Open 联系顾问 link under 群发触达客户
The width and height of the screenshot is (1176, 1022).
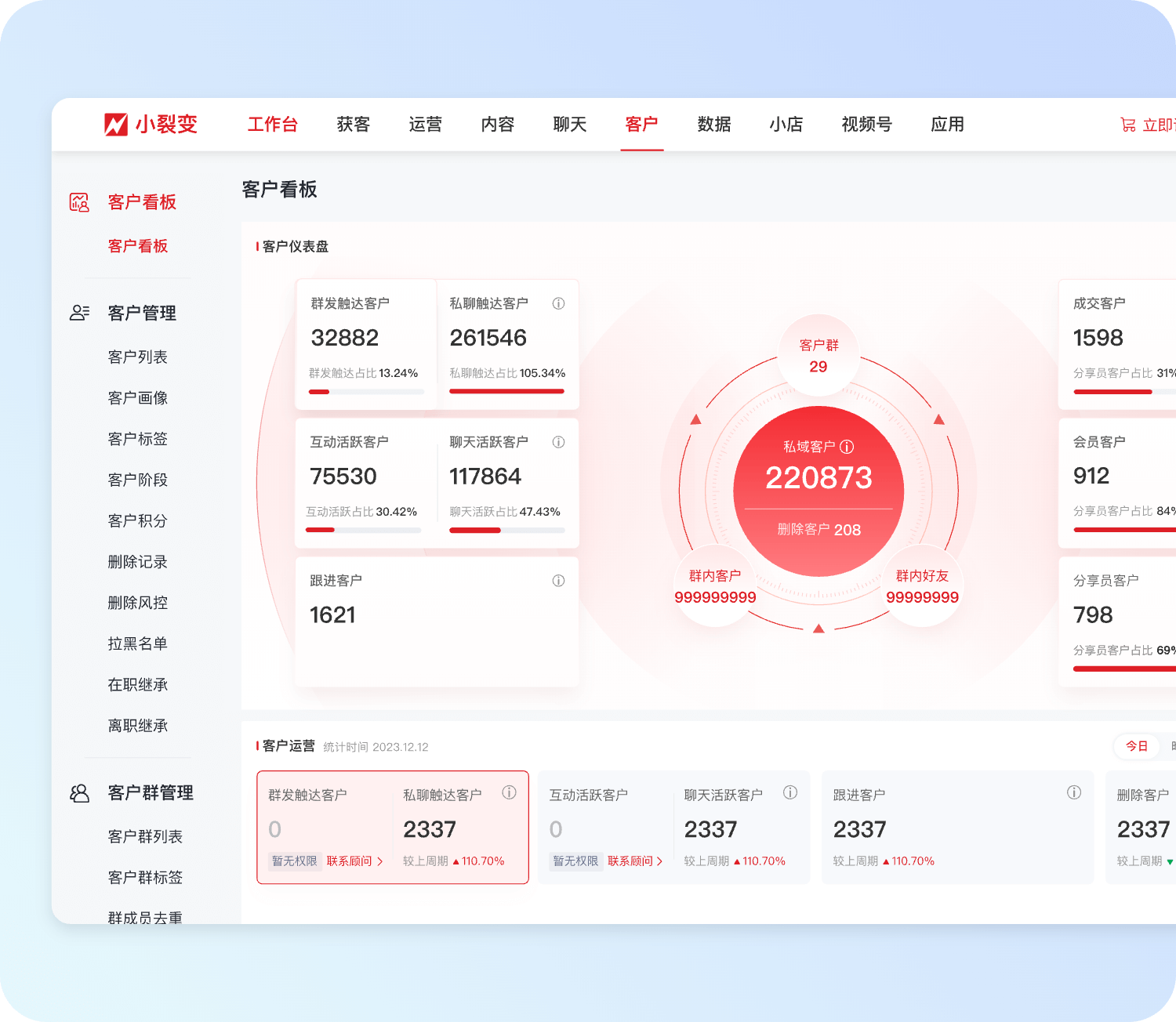pyautogui.click(x=354, y=861)
